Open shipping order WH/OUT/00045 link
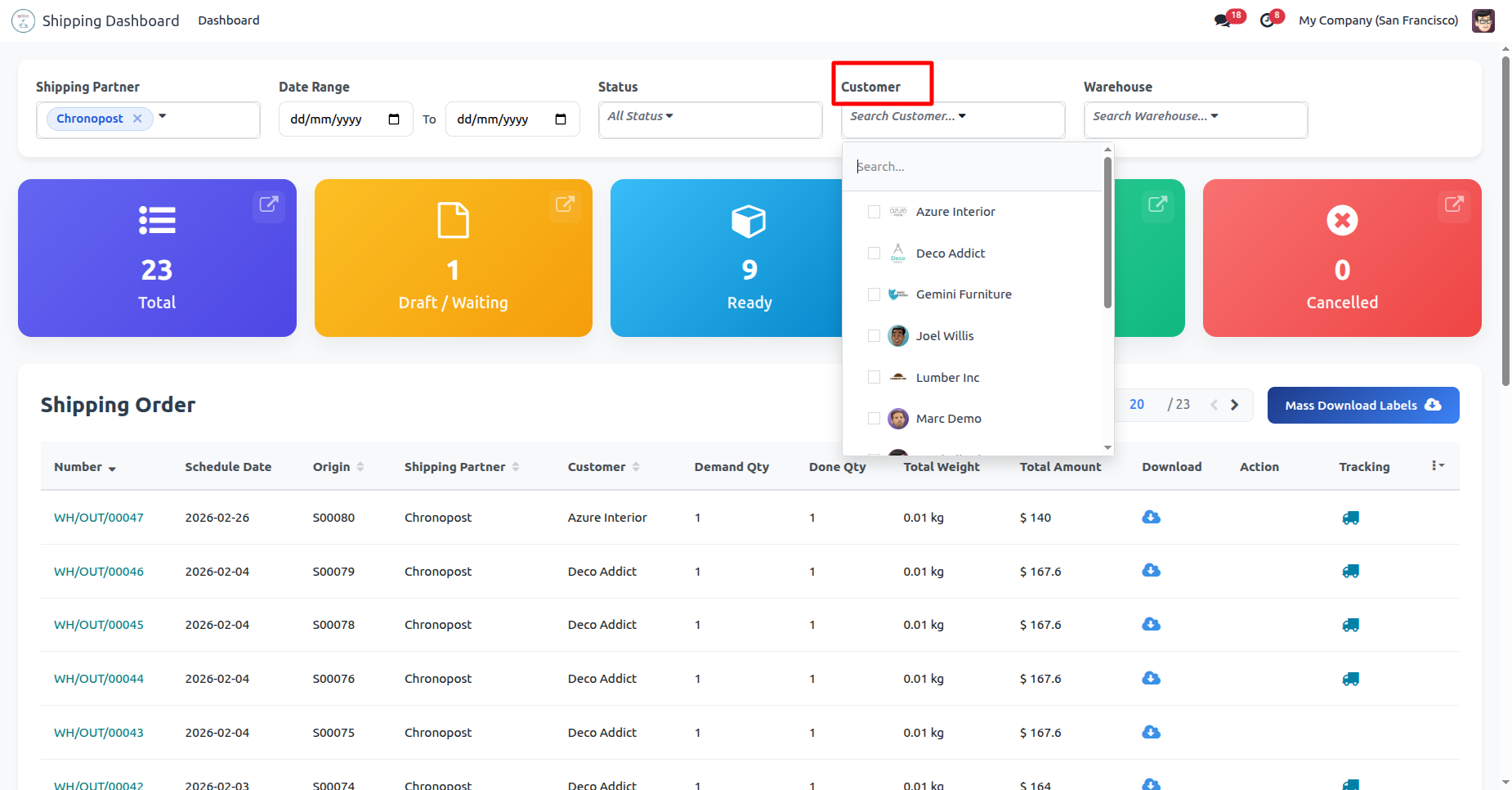The image size is (1512, 790). click(x=99, y=625)
